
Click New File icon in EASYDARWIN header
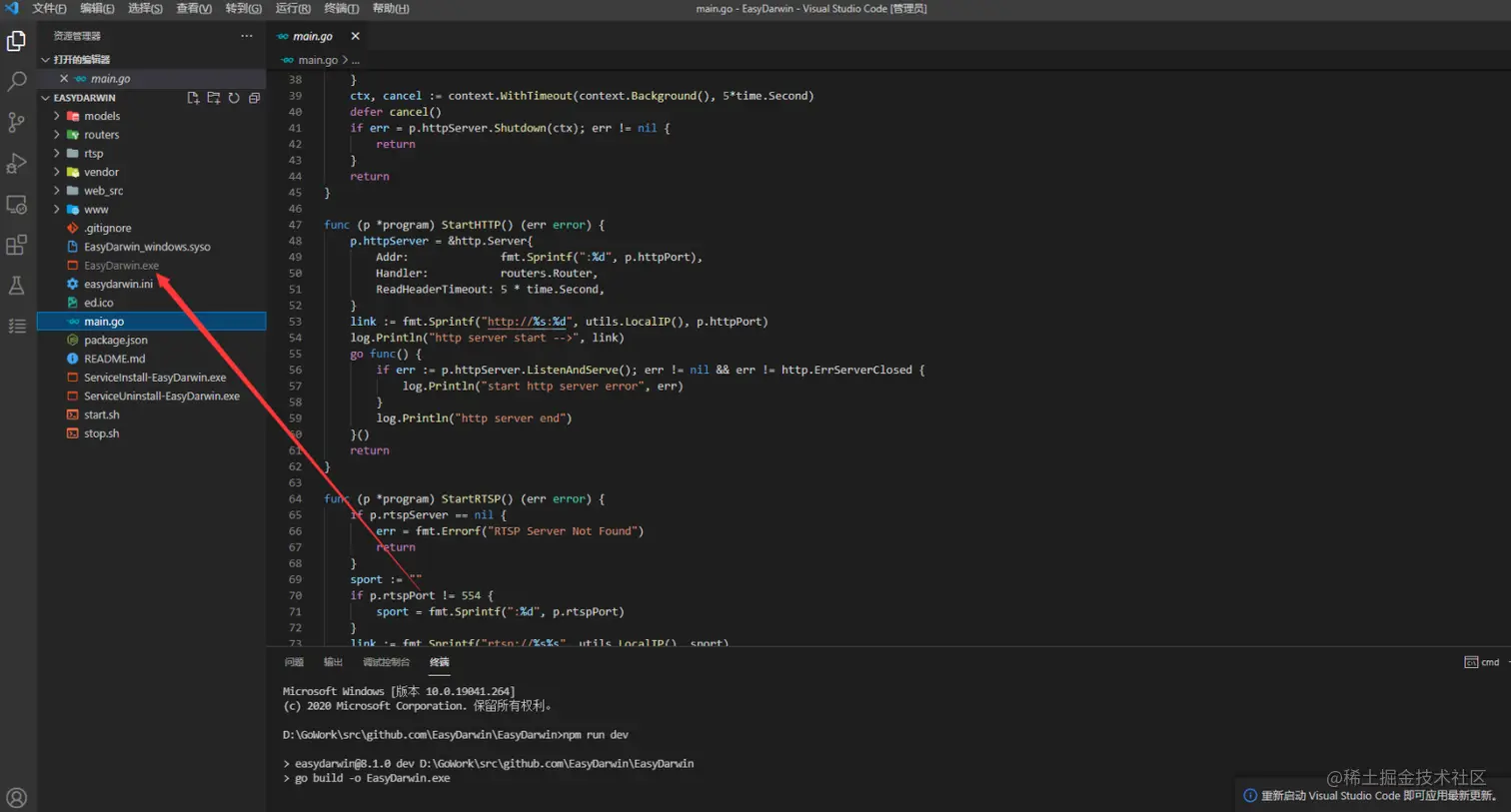pos(193,98)
